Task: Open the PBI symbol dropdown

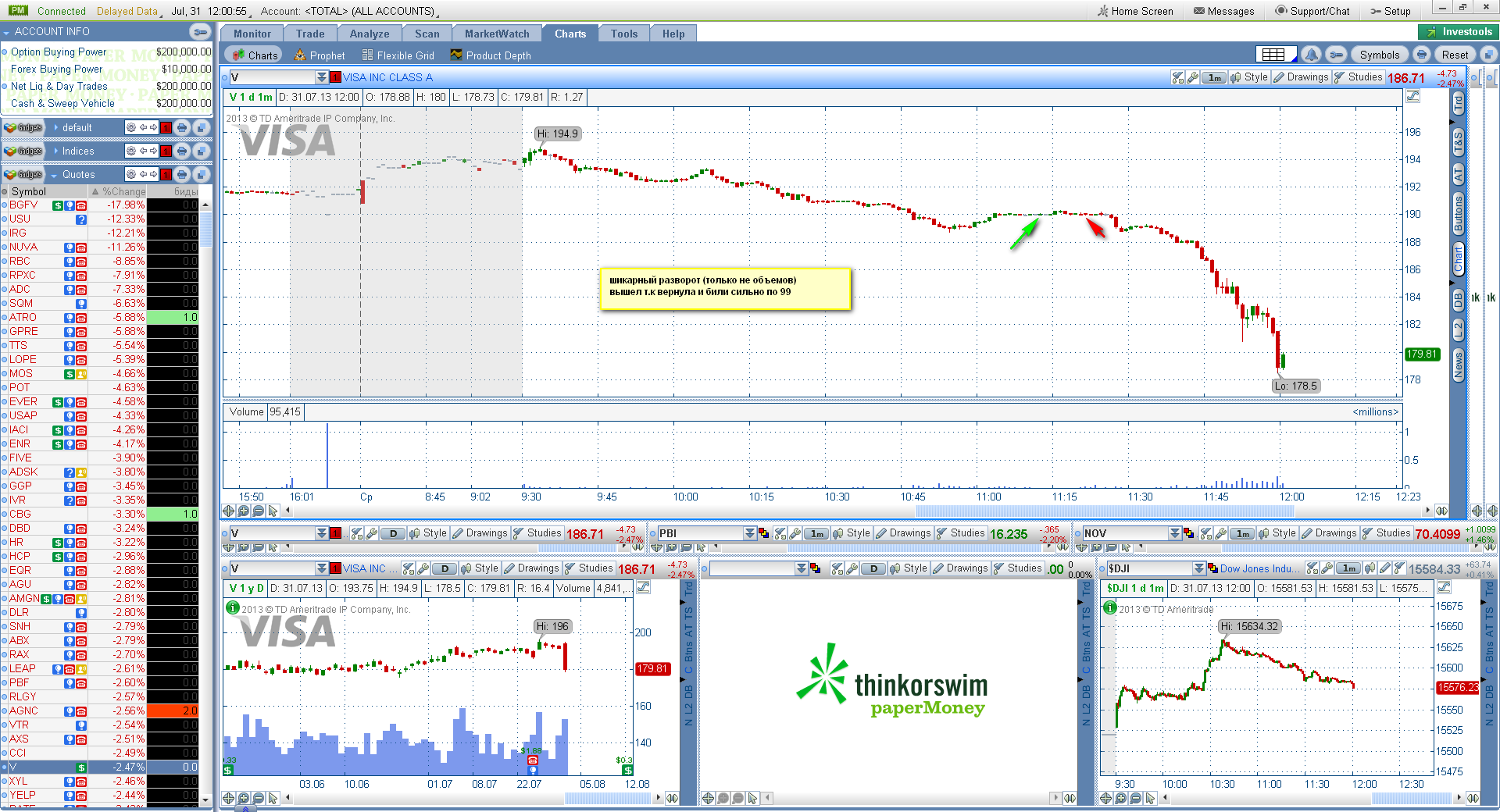Action: [750, 533]
